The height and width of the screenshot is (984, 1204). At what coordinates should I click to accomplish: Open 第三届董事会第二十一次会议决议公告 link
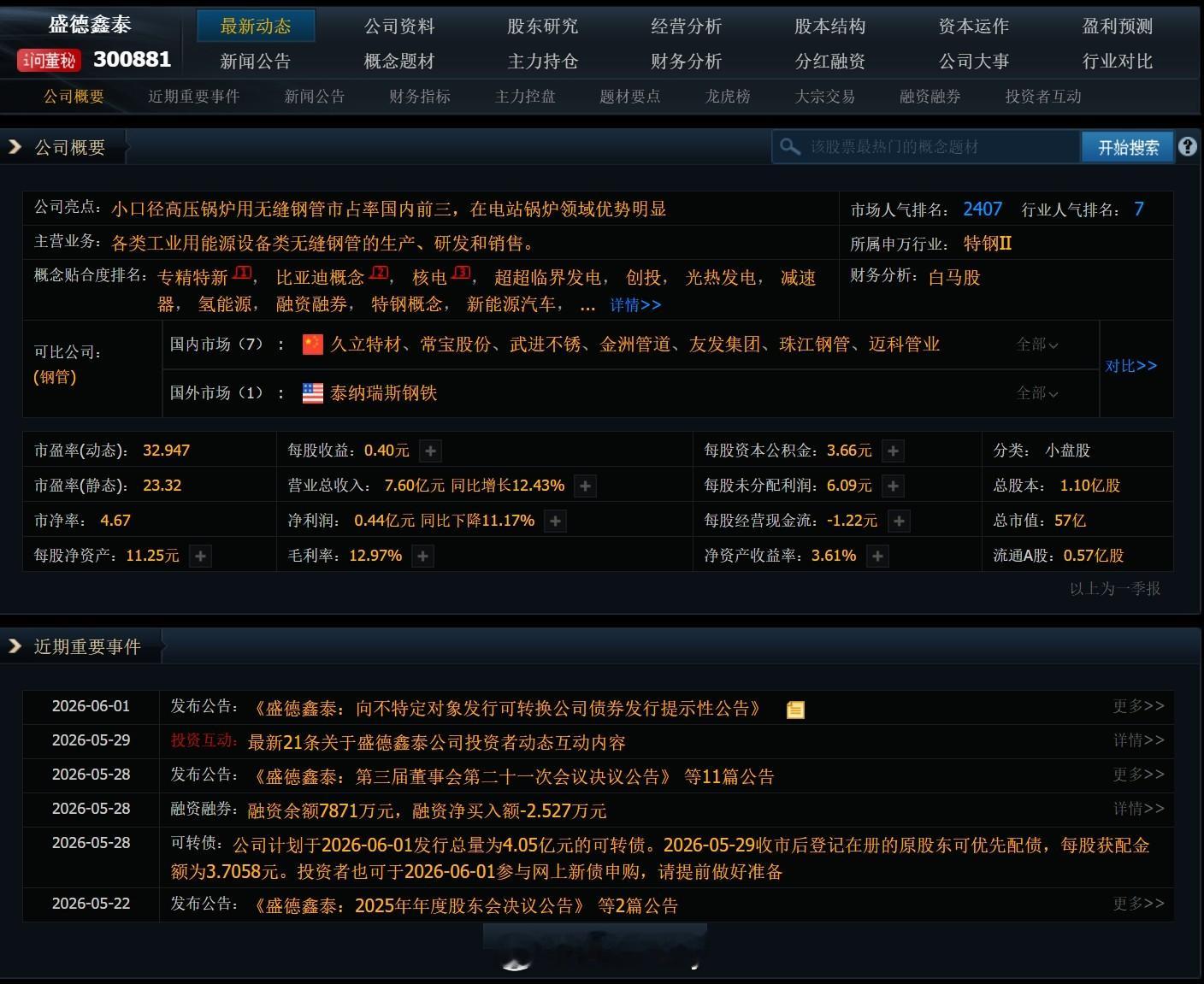(x=463, y=776)
